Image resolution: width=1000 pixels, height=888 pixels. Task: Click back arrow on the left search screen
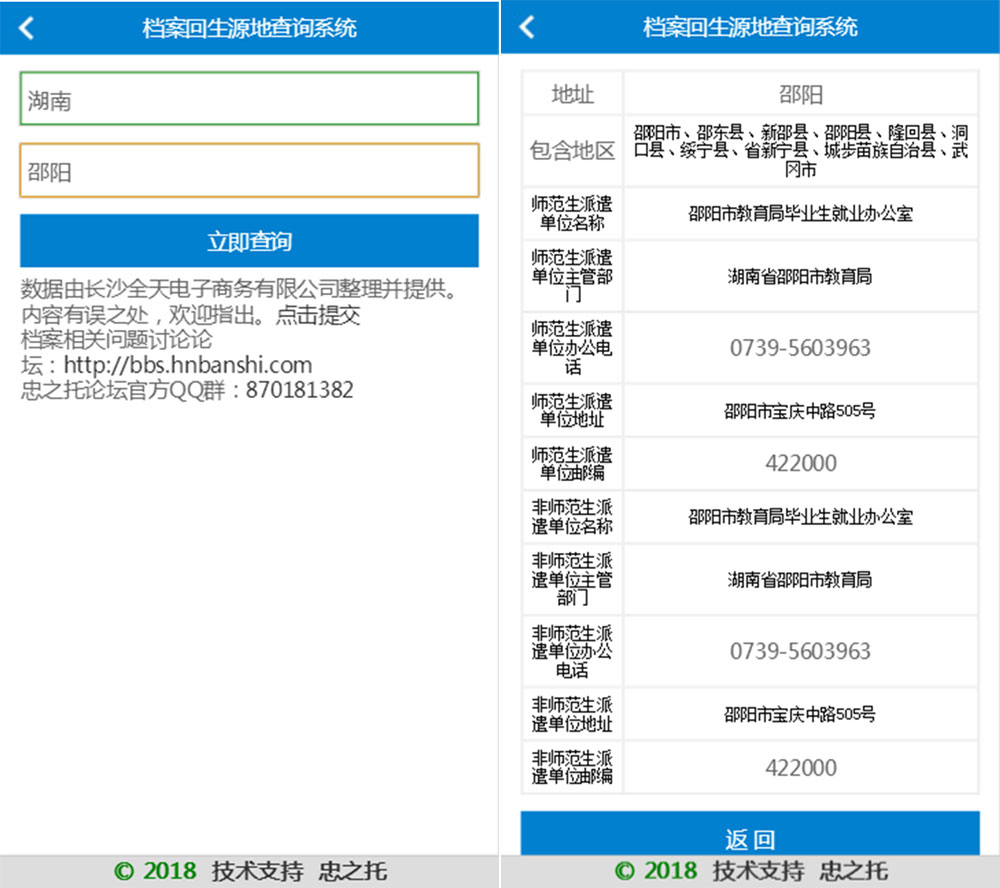pyautogui.click(x=27, y=28)
